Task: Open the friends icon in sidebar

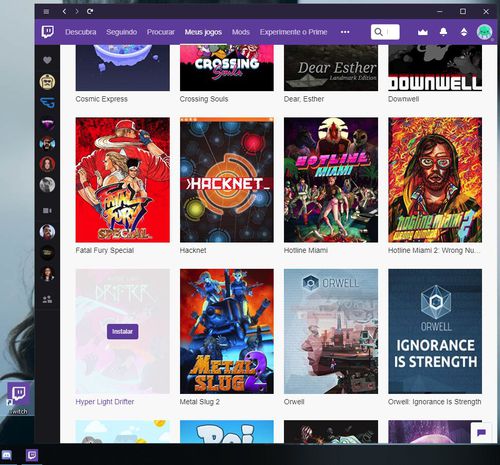Action: click(47, 299)
